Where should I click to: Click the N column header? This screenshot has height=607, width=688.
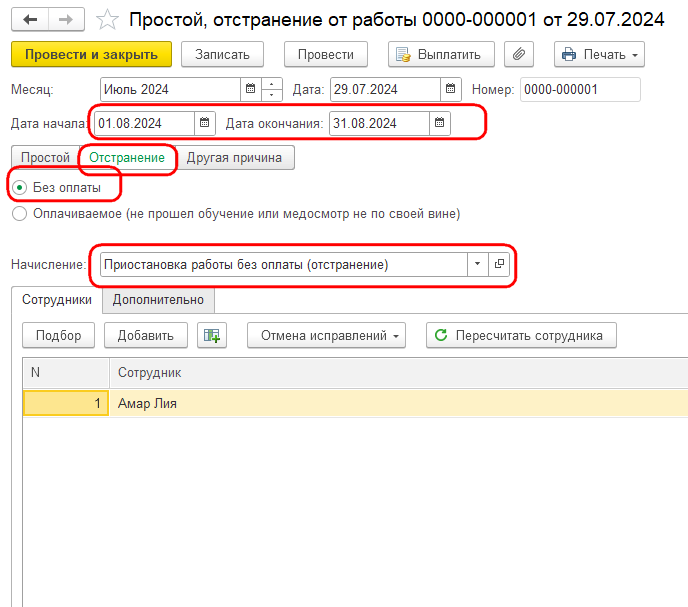coord(66,373)
